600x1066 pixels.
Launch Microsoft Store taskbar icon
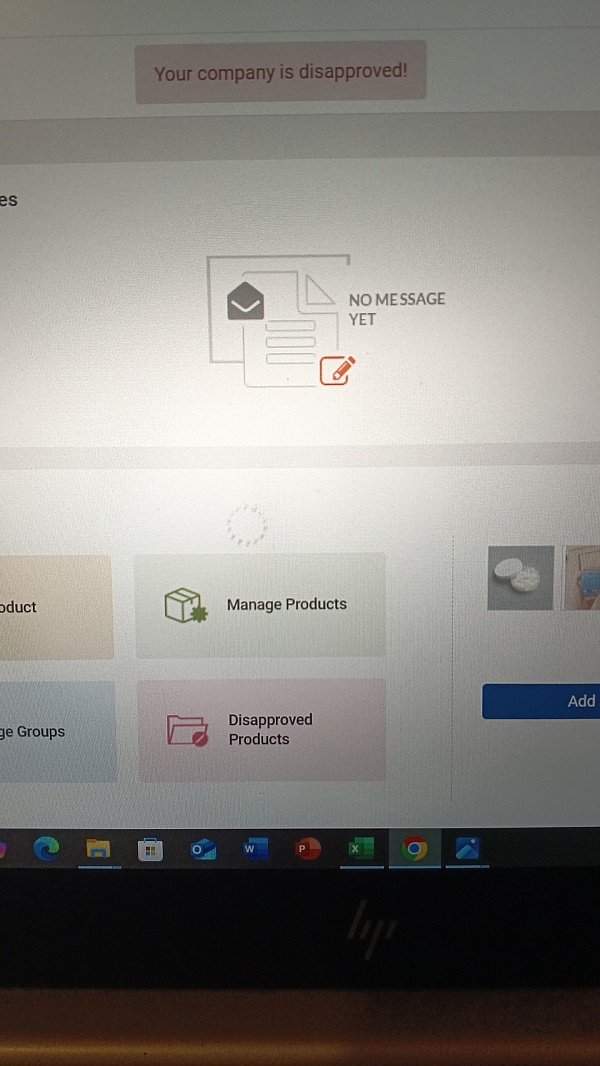[150, 849]
